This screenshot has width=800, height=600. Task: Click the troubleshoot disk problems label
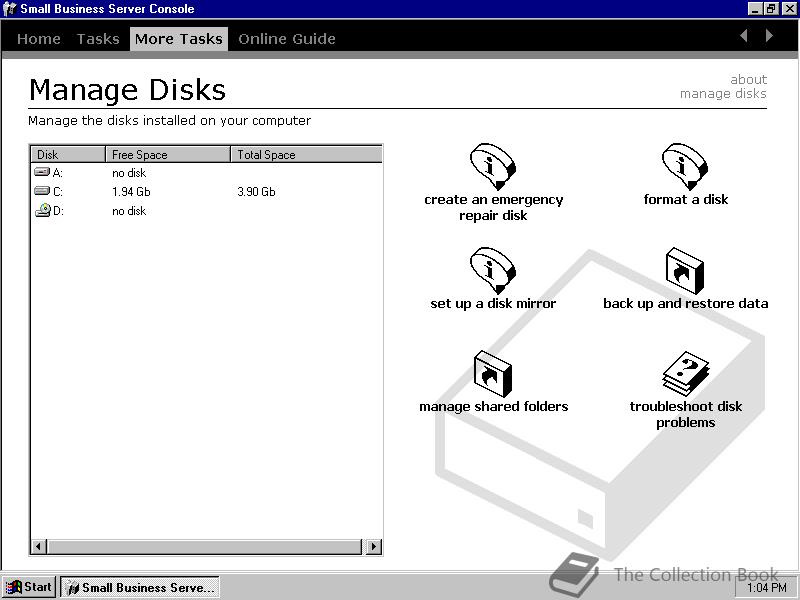pyautogui.click(x=686, y=414)
